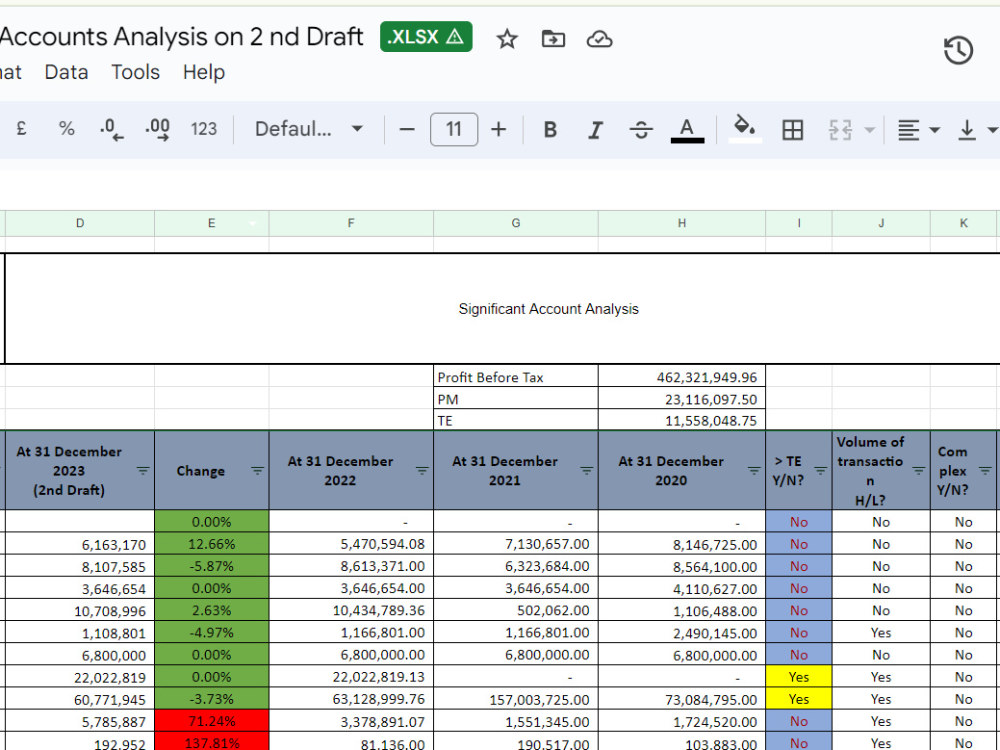Select column H header
The image size is (1000, 750).
(x=682, y=223)
